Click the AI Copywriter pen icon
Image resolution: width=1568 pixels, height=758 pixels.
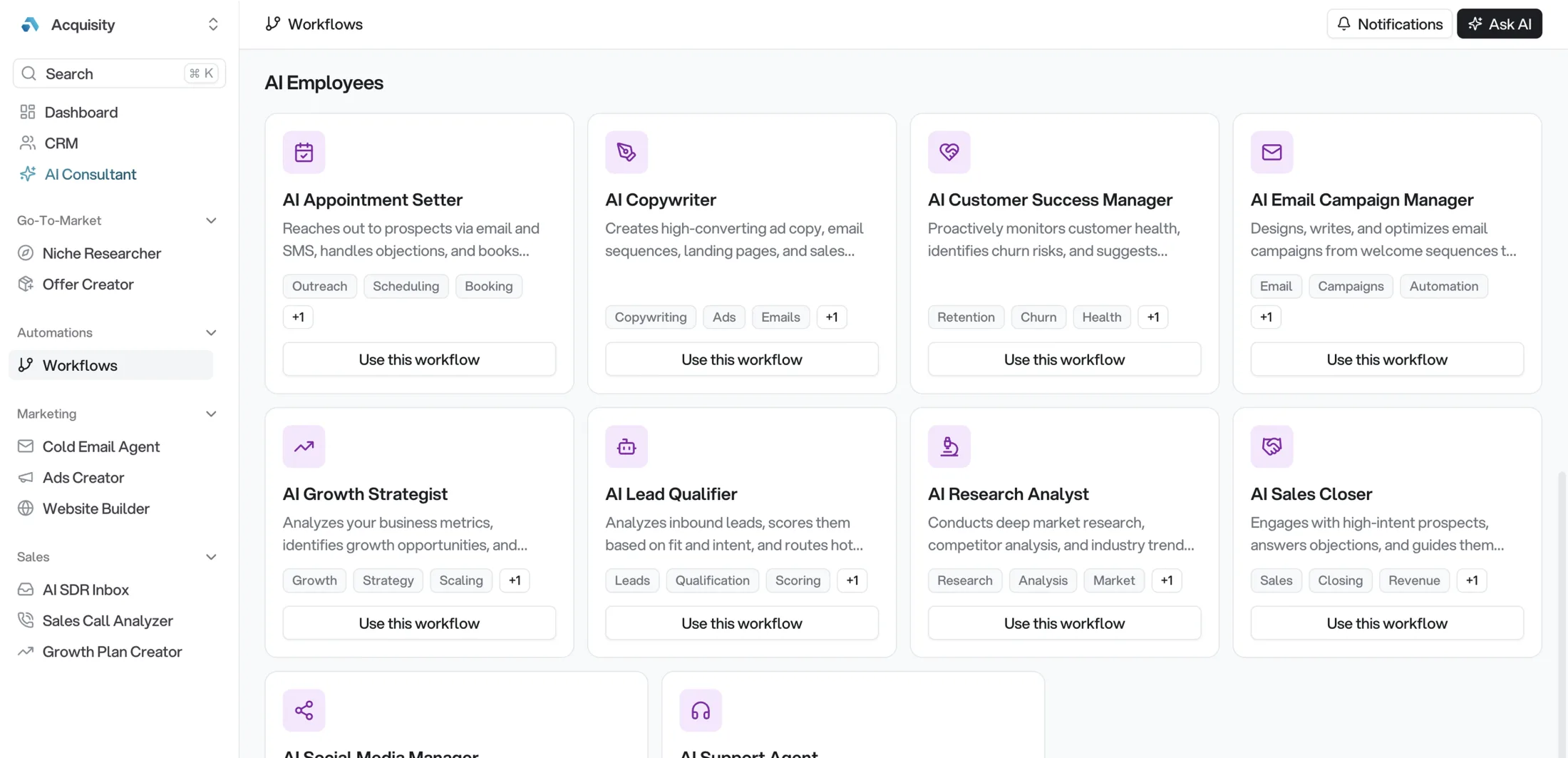click(x=626, y=152)
